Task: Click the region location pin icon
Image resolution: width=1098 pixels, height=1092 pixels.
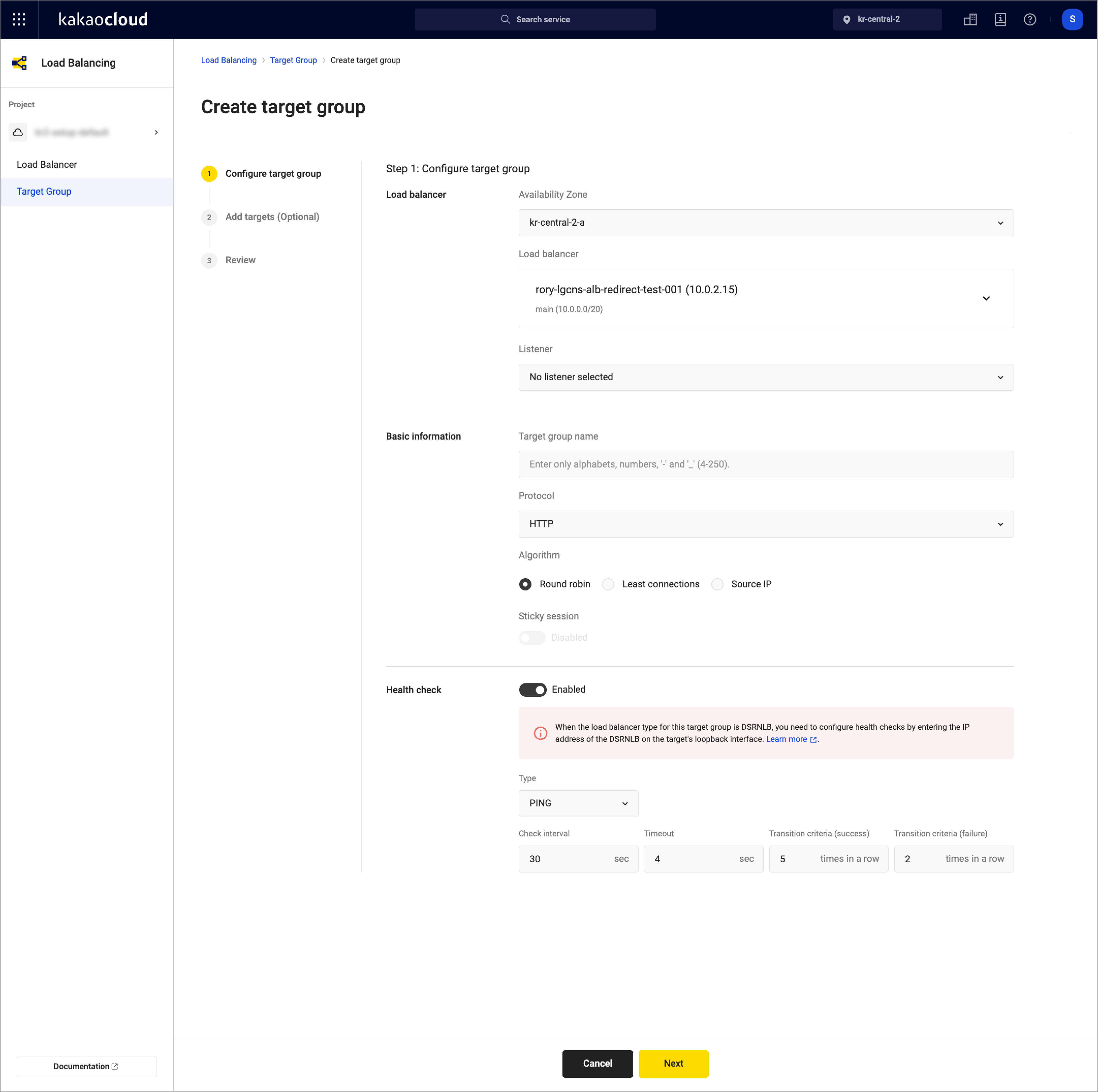Action: (846, 19)
